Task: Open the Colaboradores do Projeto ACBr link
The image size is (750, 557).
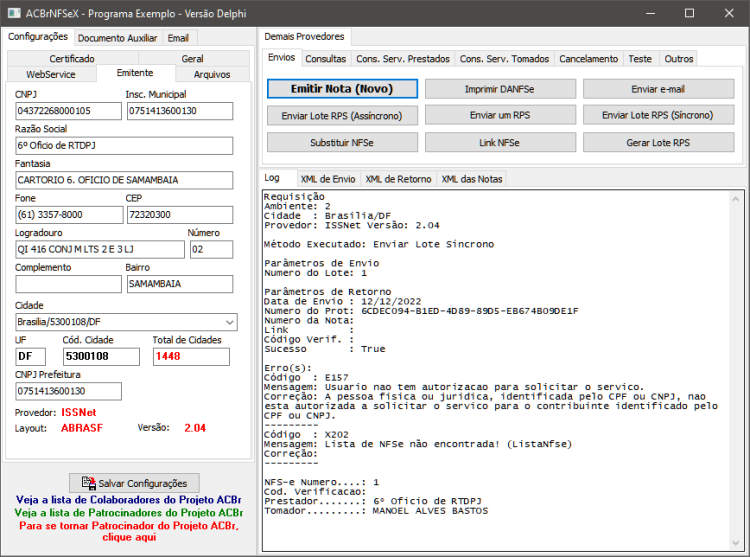Action: point(129,500)
